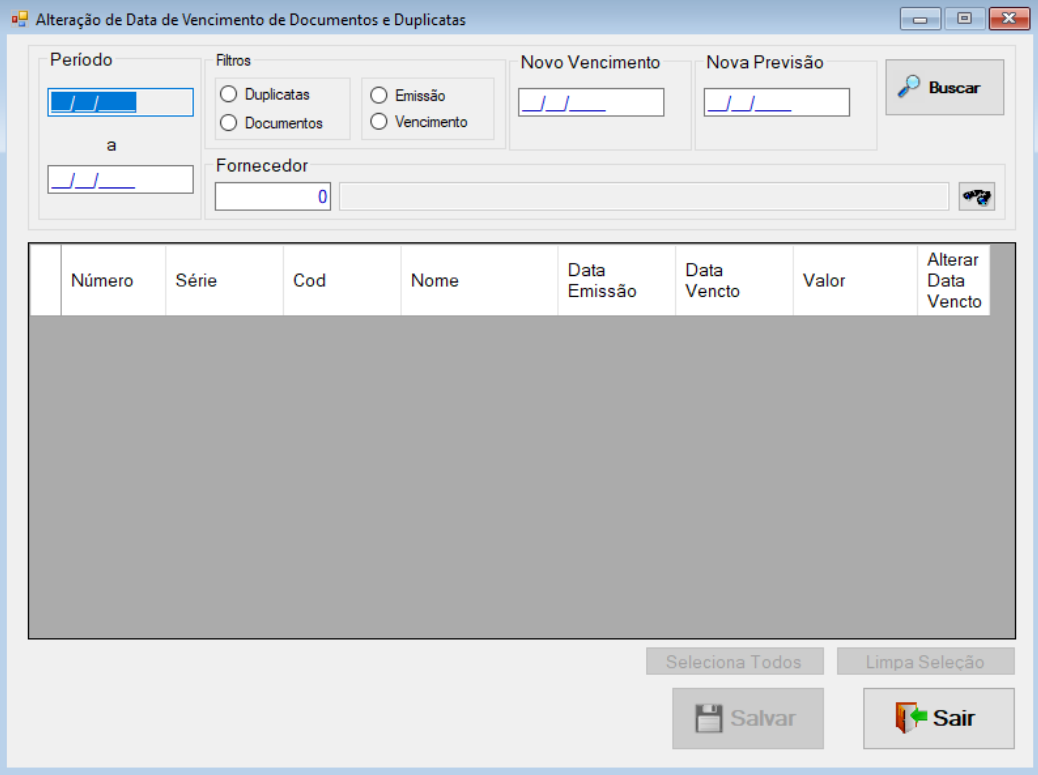Viewport: 1038px width, 775px height.
Task: Click the Valor column header
Action: coord(855,281)
